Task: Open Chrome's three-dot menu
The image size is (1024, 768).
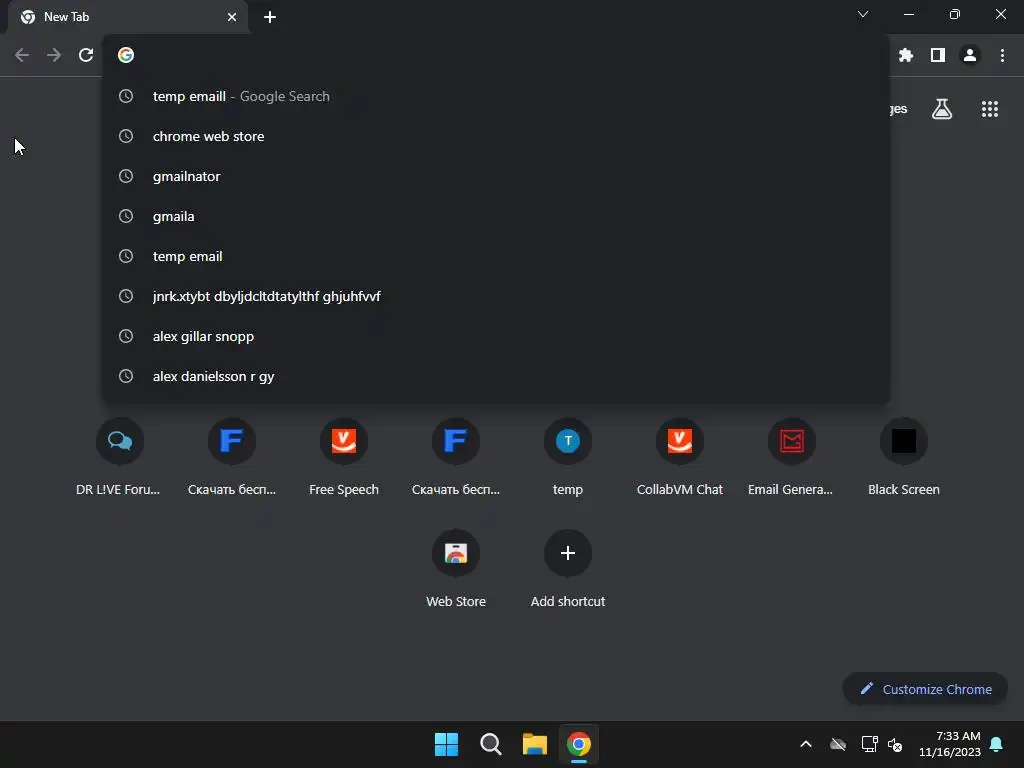Action: [x=1002, y=56]
